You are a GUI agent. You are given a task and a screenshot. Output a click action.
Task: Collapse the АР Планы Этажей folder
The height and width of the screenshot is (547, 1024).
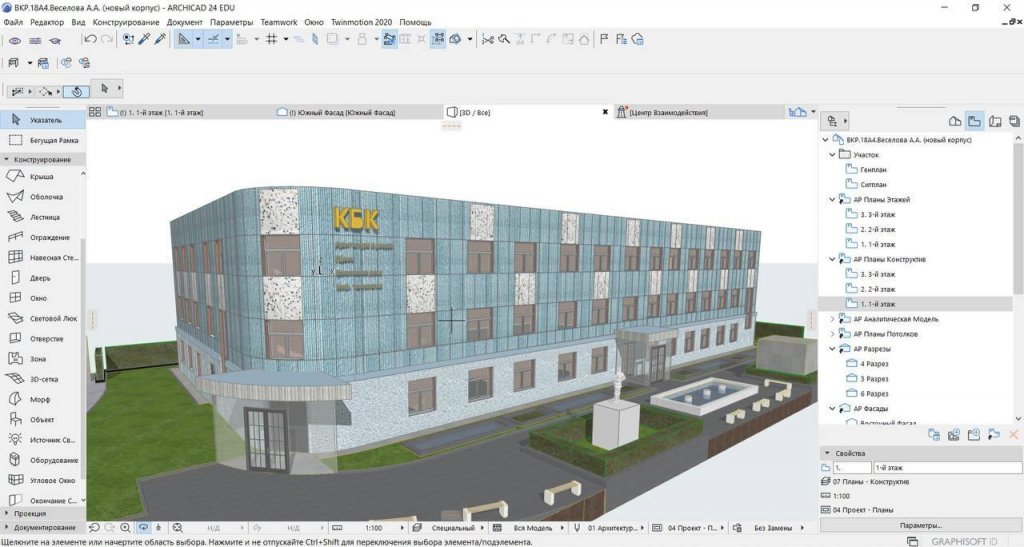832,199
